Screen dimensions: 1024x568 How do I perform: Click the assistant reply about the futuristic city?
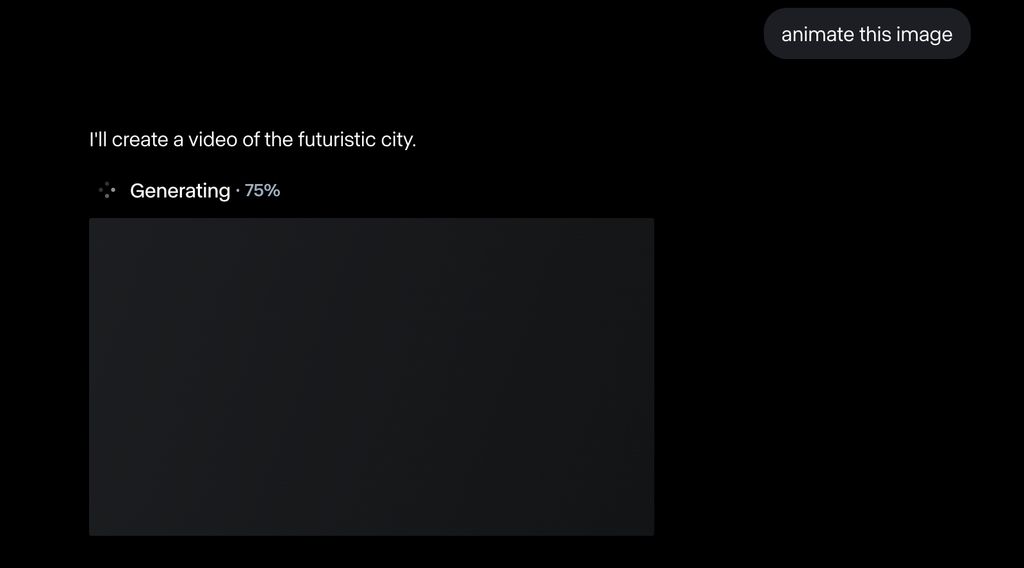[252, 140]
